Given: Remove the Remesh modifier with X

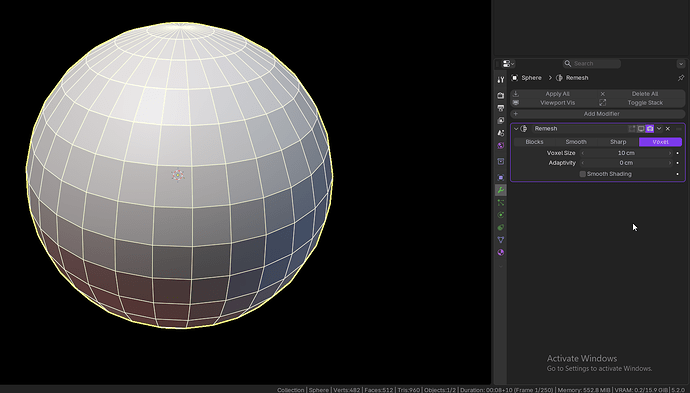Looking at the screenshot, I should [668, 129].
